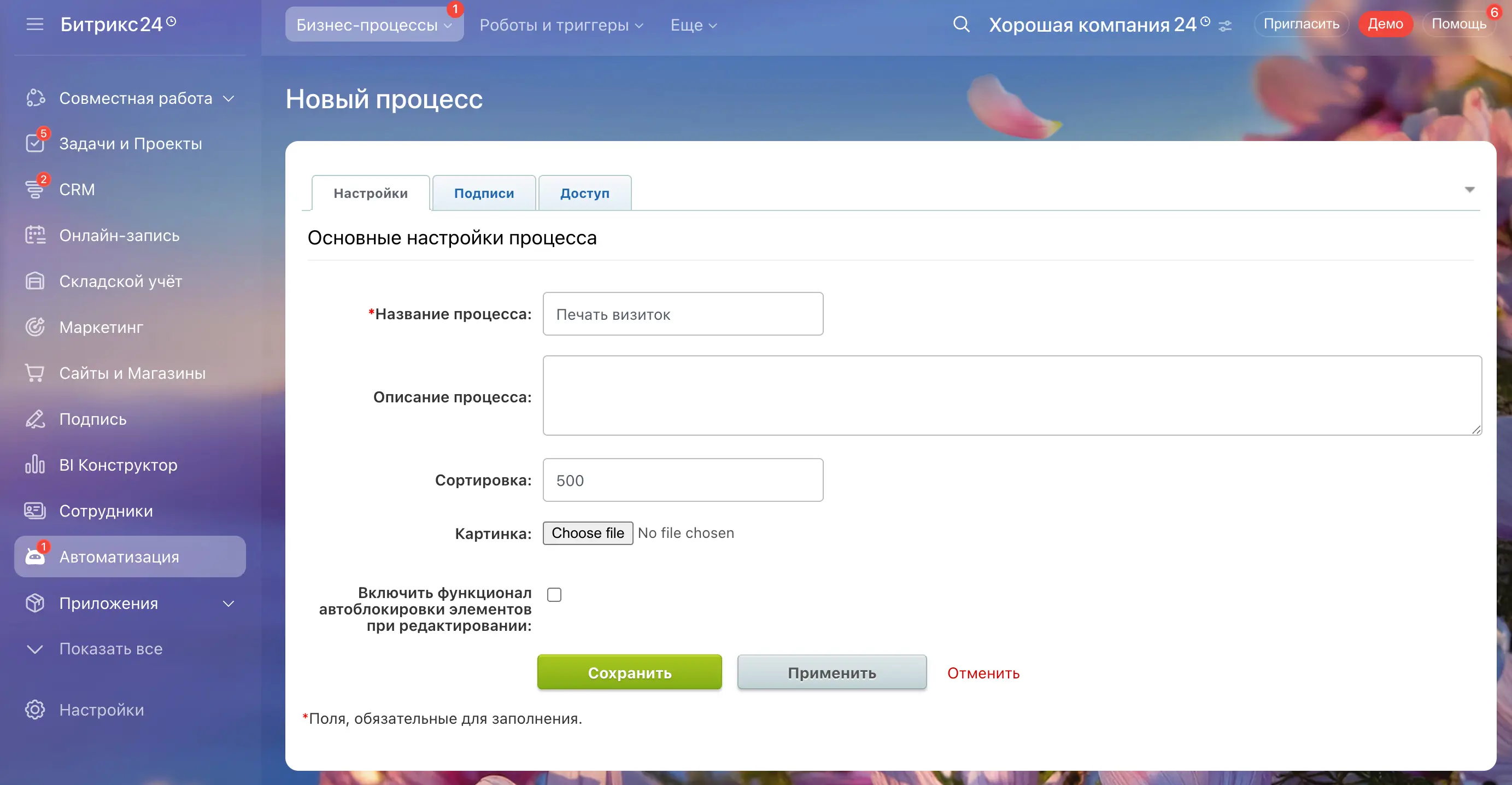
Task: Switch to the Подписи tab
Action: (484, 192)
